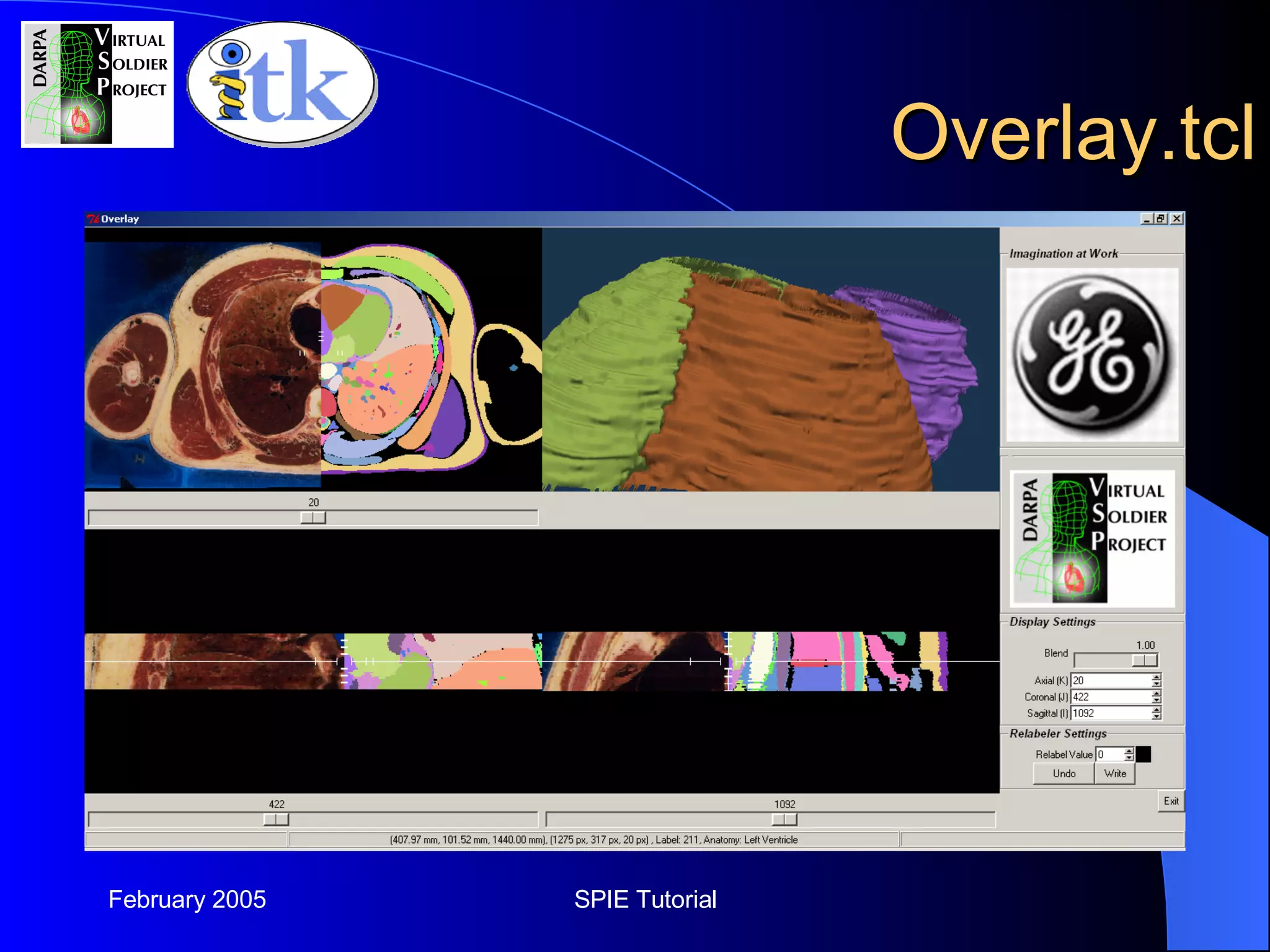Click the Virtual Soldier Project logo in panel
1270x952 pixels.
(1092, 537)
